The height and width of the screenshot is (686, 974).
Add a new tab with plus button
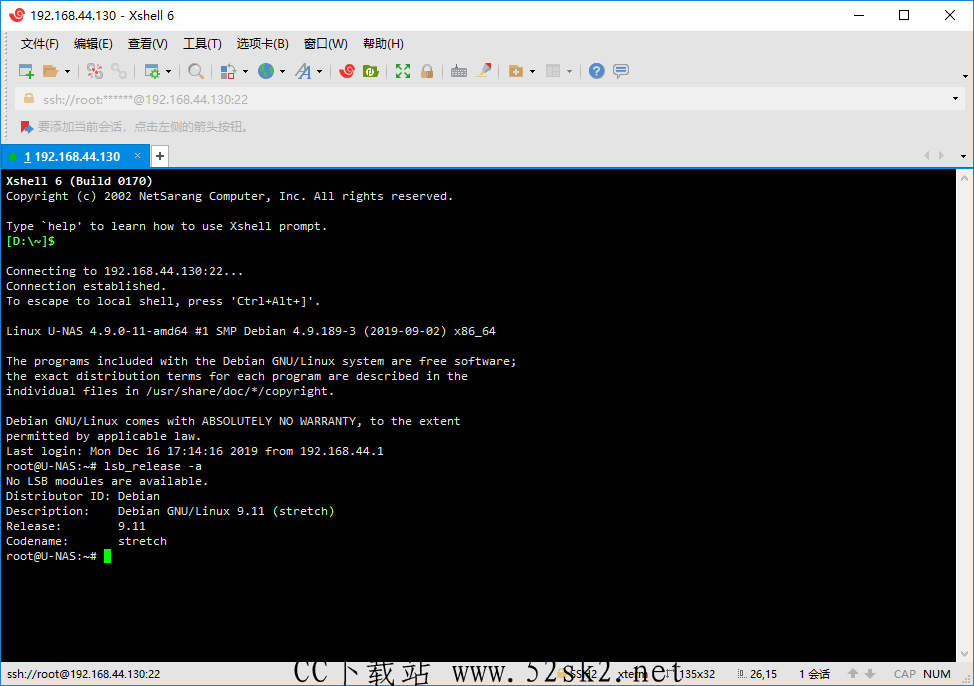click(160, 156)
